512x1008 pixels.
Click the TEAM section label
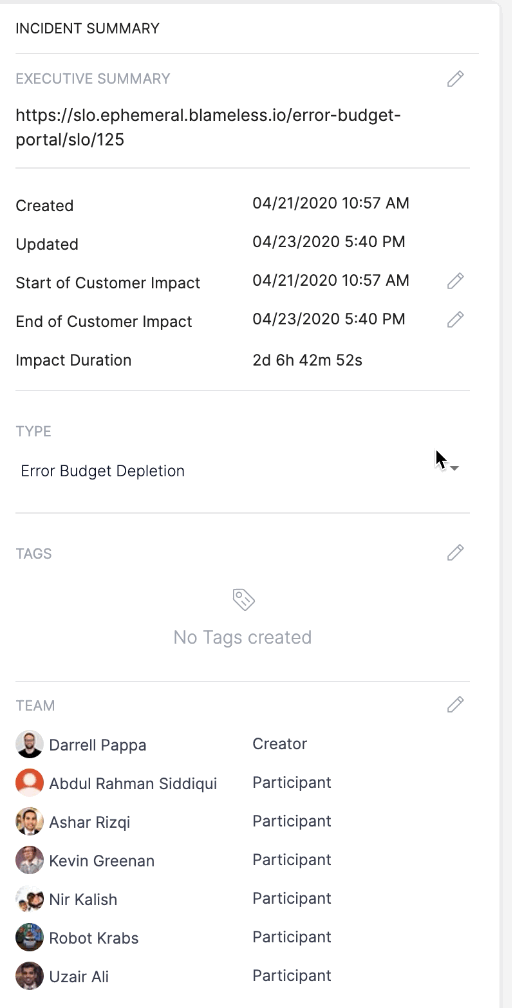tap(35, 705)
